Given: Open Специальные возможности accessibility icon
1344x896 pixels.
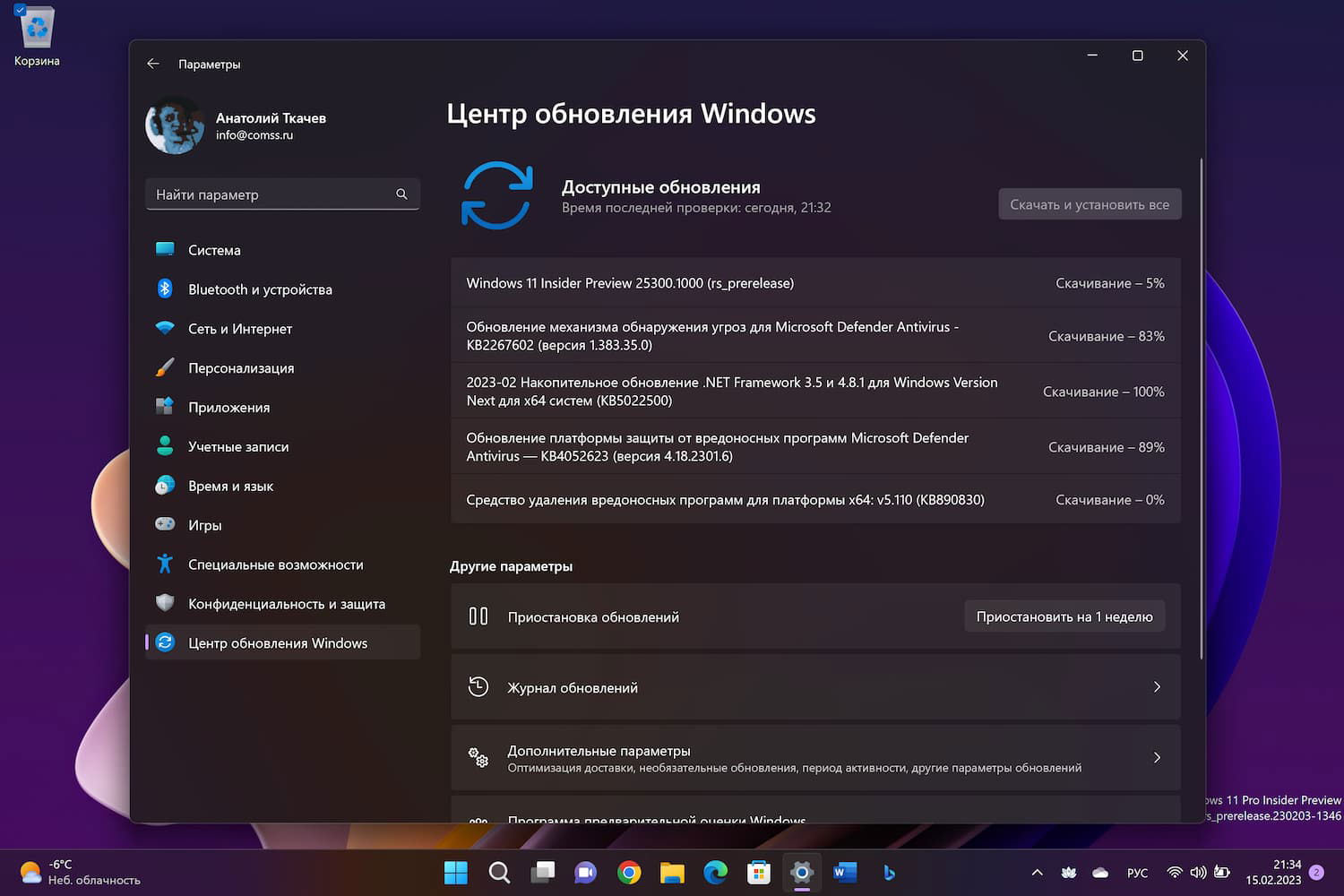Looking at the screenshot, I should point(165,564).
